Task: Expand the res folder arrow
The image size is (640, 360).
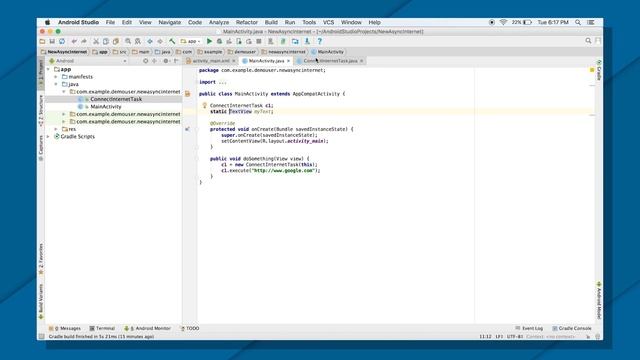Action: click(56, 129)
